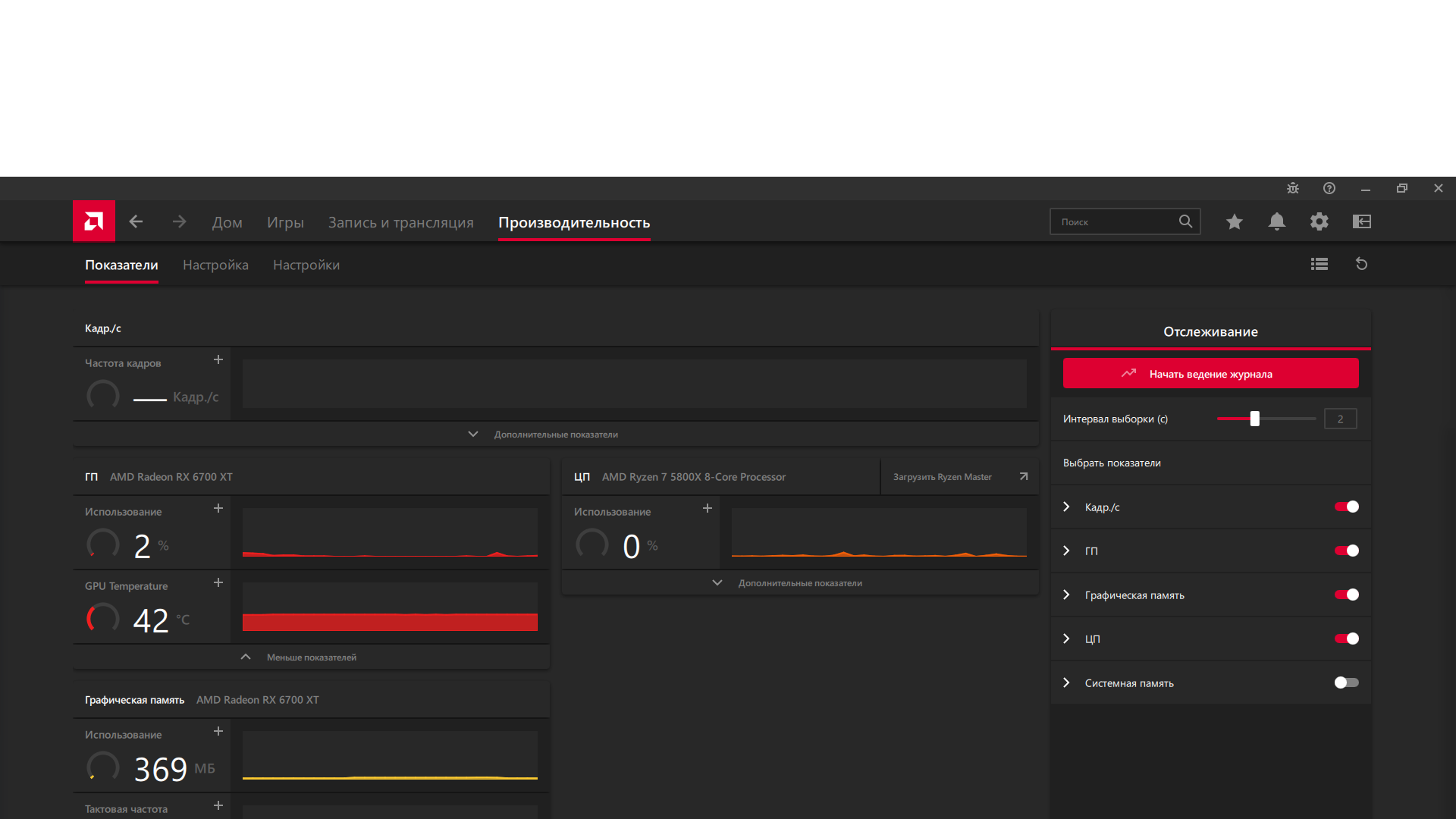Switch to the Игры tab
Viewport: 1456px width, 819px height.
(x=285, y=222)
